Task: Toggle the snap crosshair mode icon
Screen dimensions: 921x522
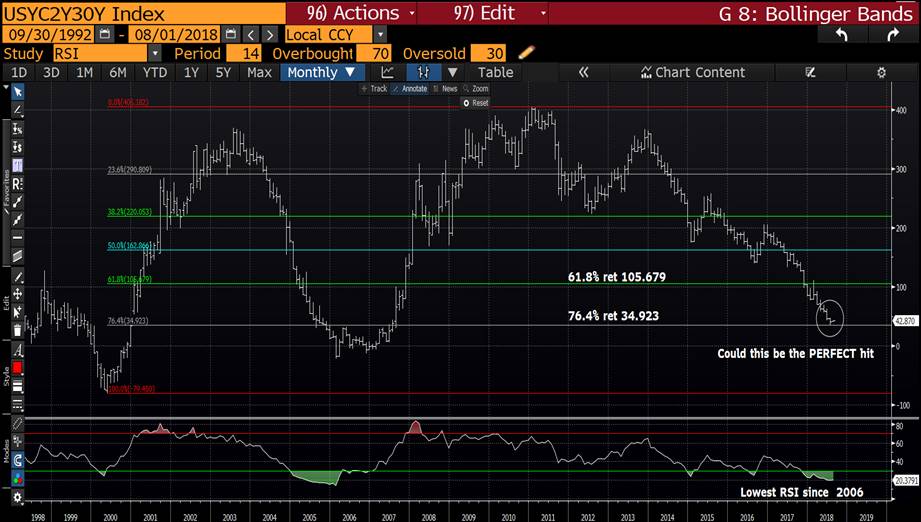Action: click(18, 441)
